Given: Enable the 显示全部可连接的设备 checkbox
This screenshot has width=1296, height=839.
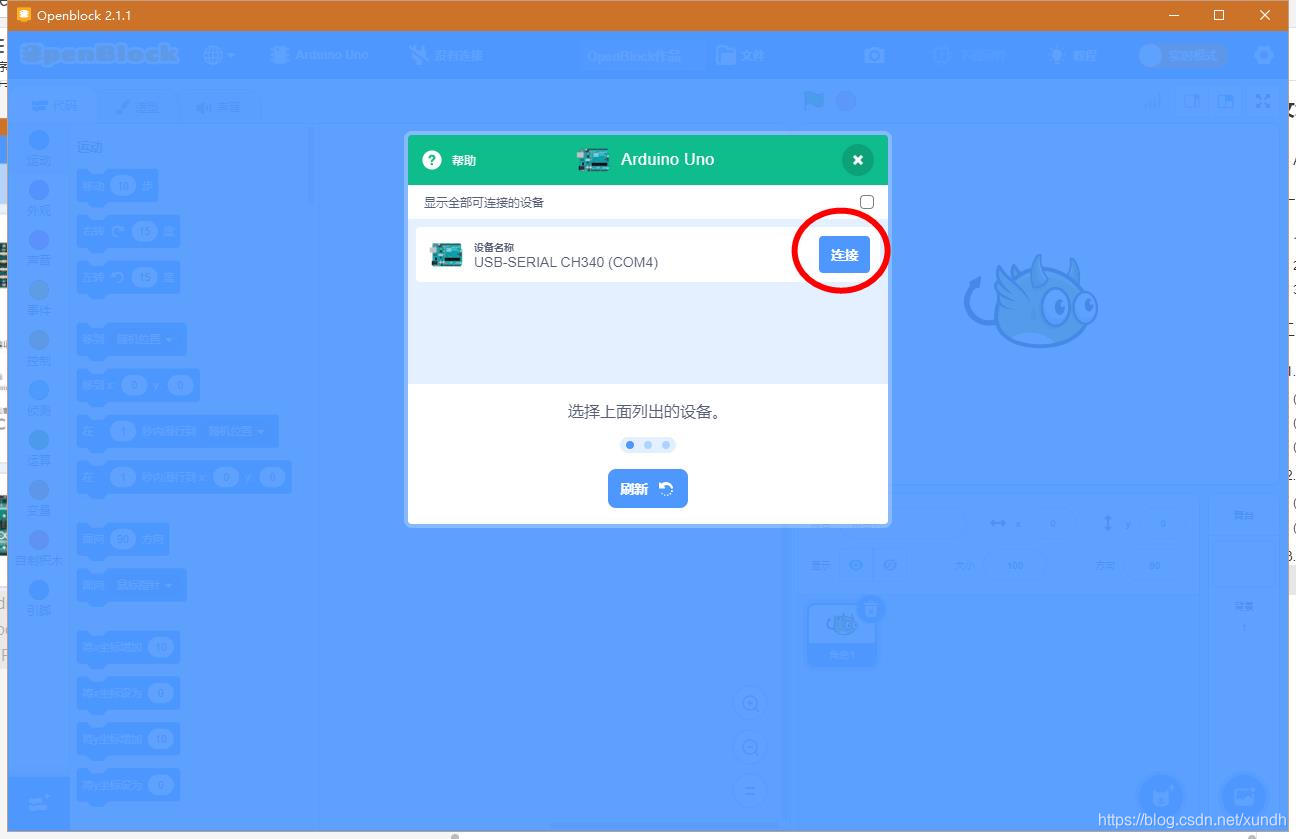Looking at the screenshot, I should (867, 202).
